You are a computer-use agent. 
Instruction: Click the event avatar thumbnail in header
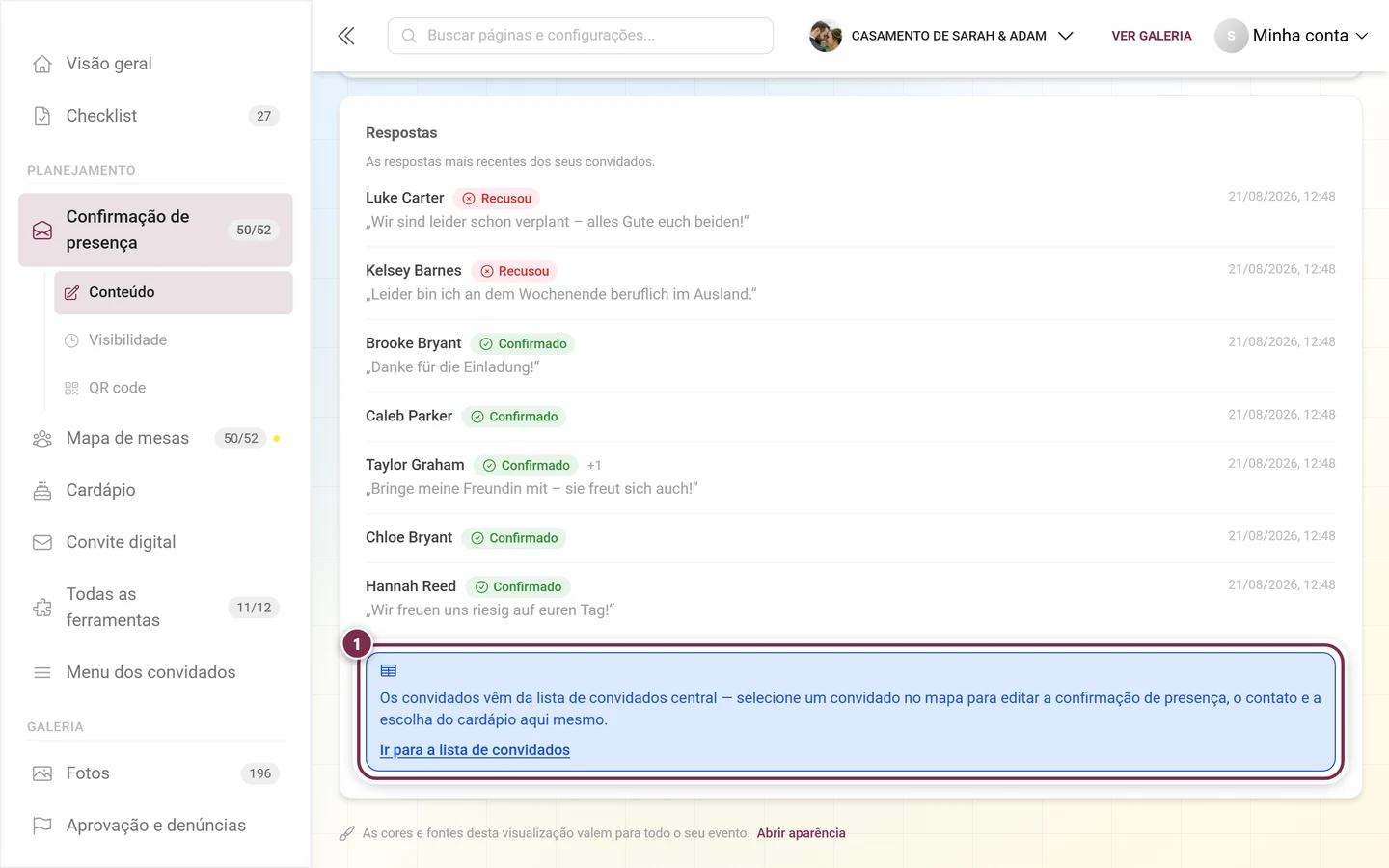point(825,36)
